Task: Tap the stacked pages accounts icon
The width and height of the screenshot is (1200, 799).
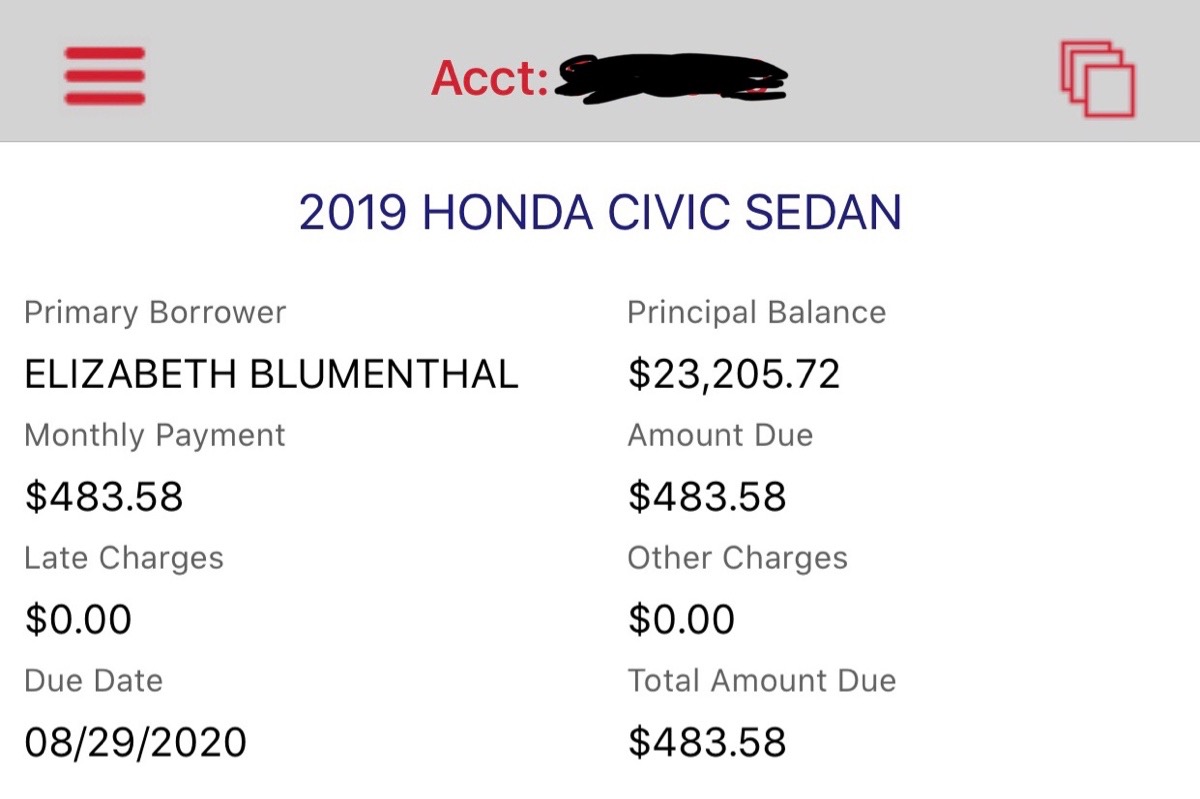Action: (x=1097, y=79)
